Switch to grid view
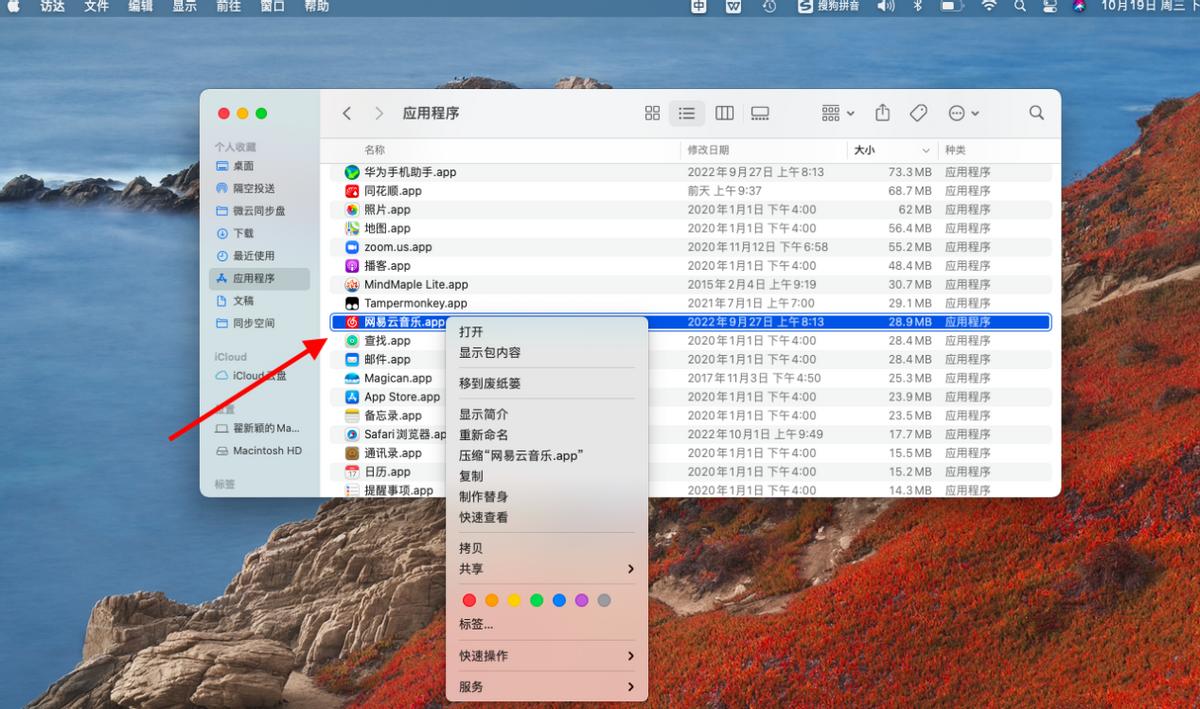The image size is (1200, 709). 652,113
